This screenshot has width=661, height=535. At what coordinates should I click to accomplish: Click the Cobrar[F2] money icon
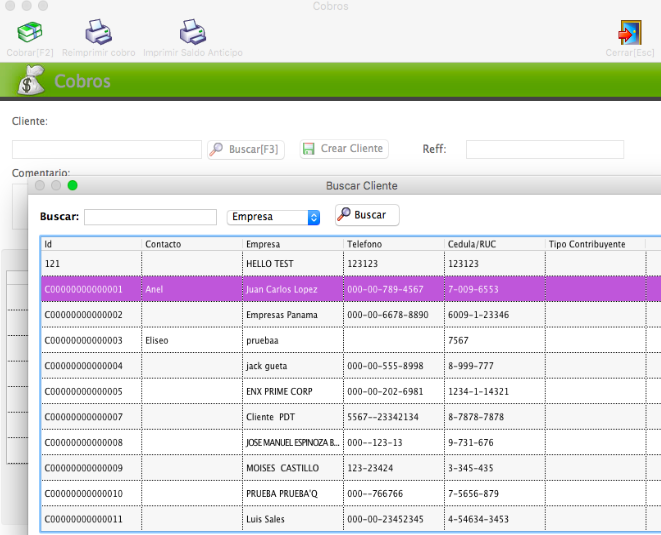[30, 32]
